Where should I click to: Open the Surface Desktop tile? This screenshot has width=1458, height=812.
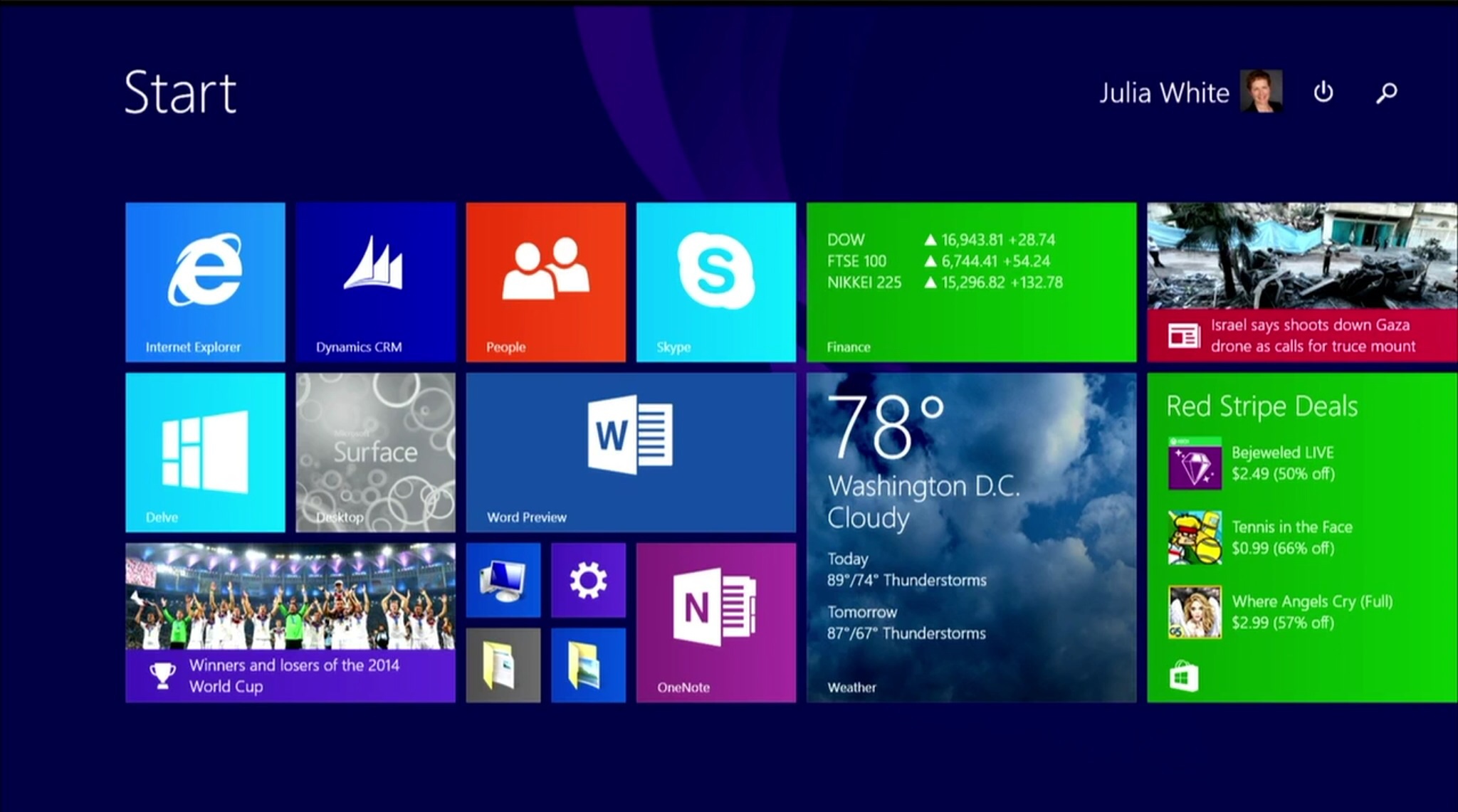[x=375, y=453]
